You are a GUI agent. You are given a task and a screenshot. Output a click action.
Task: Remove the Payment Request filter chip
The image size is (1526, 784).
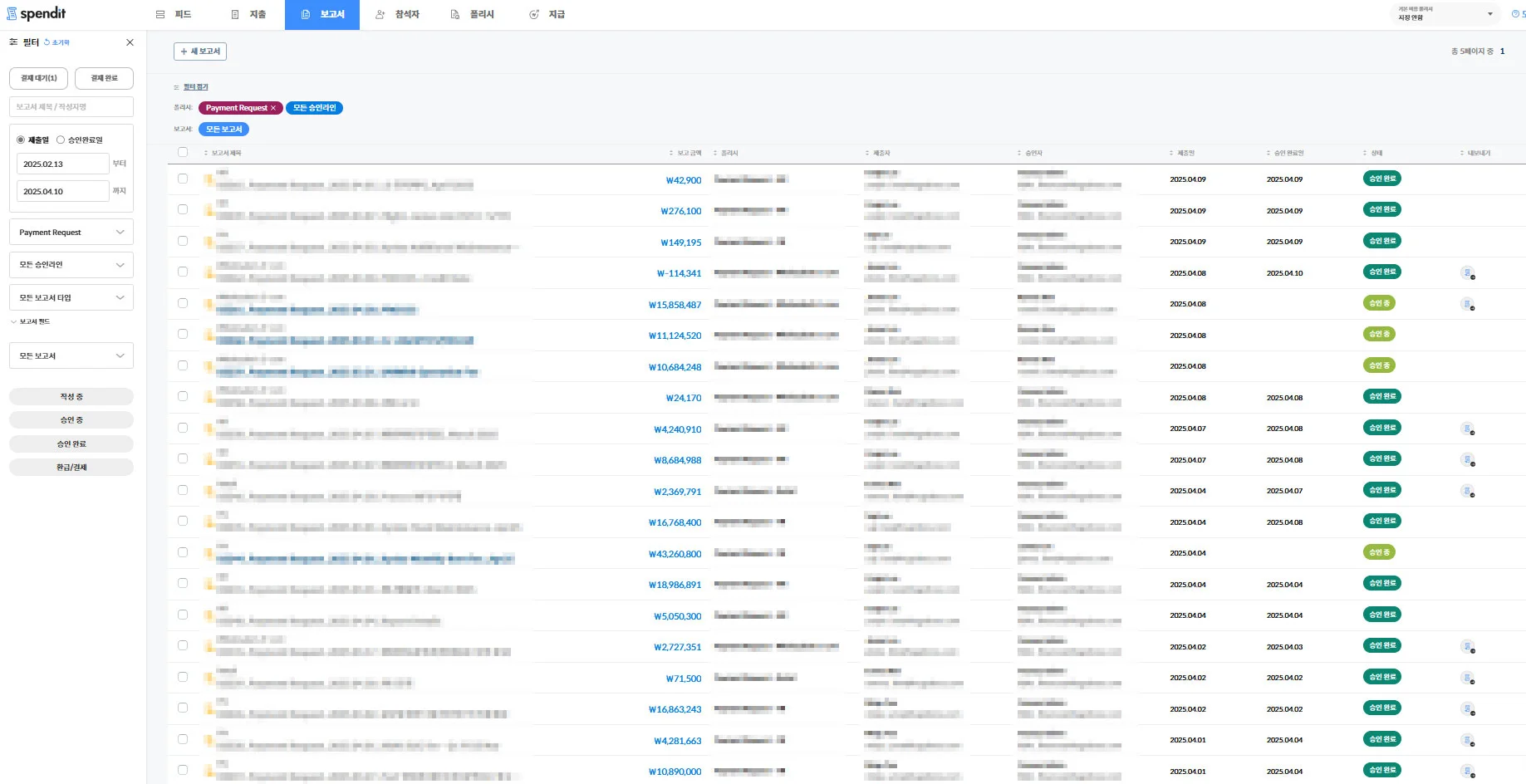pyautogui.click(x=273, y=108)
